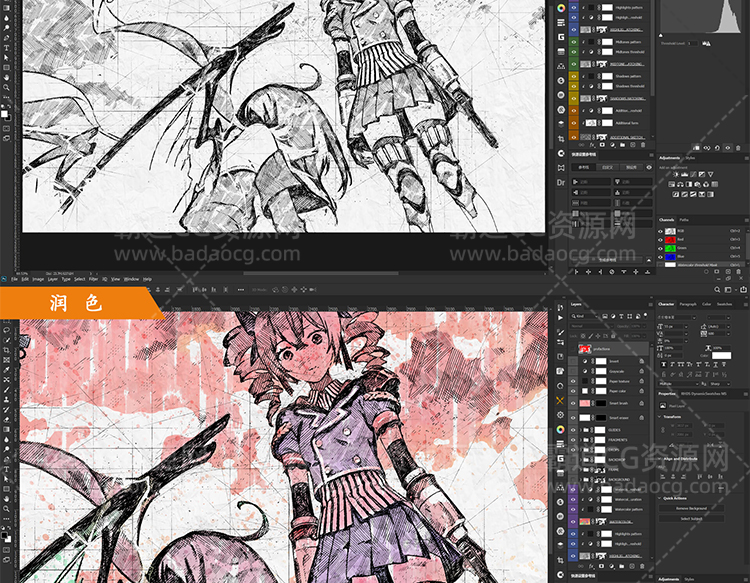Click Remove Background button
Image resolution: width=750 pixels, height=583 pixels.
(x=691, y=508)
